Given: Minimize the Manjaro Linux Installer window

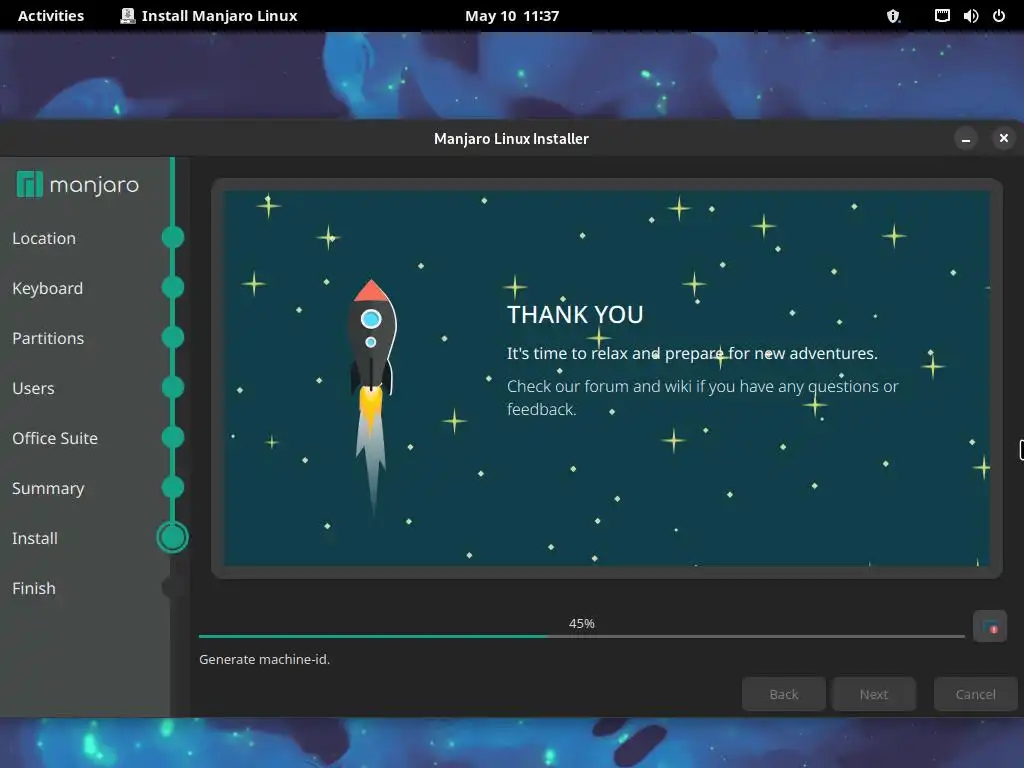Looking at the screenshot, I should [966, 138].
